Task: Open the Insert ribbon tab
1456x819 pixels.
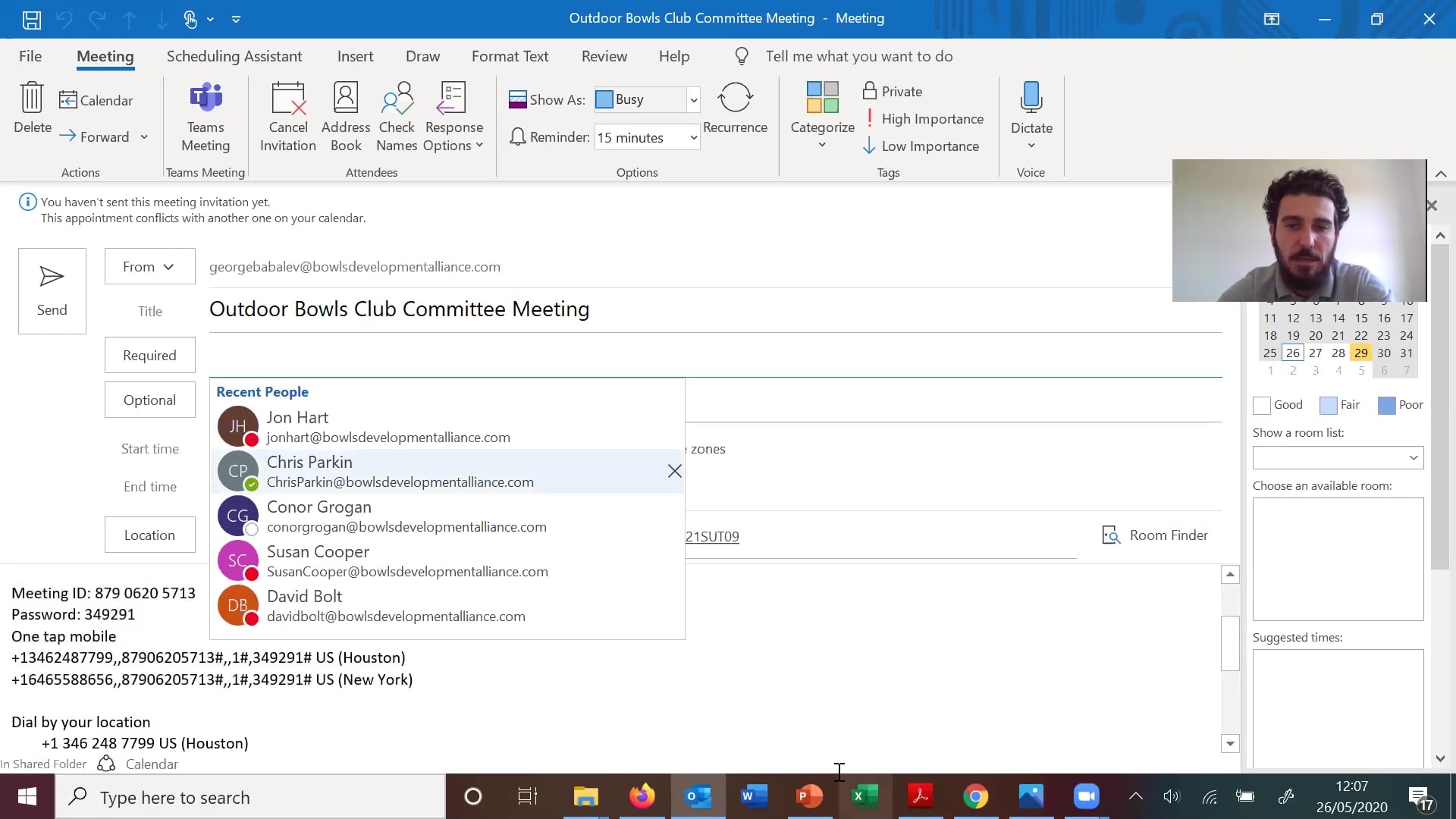Action: pos(355,56)
